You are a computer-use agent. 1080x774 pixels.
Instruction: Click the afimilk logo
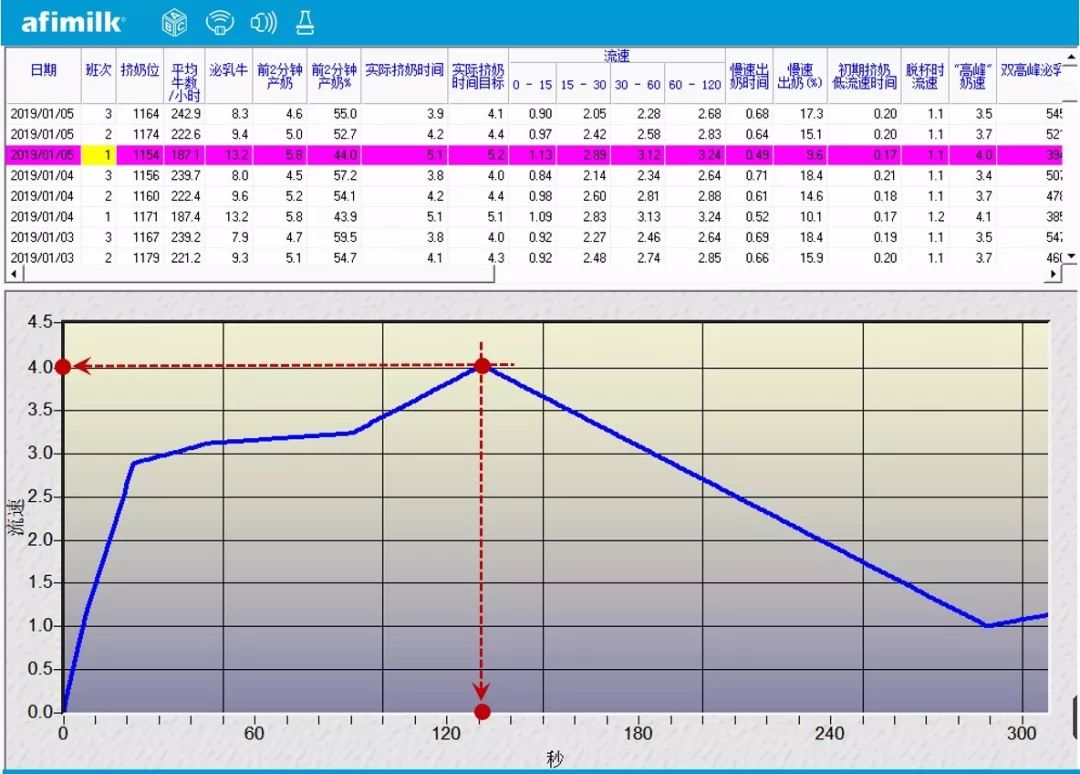pos(73,22)
